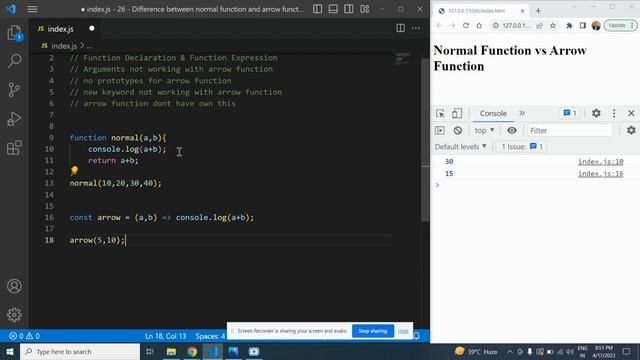Click Stop sharing button
Viewport: 640px width, 360px height.
tap(373, 331)
